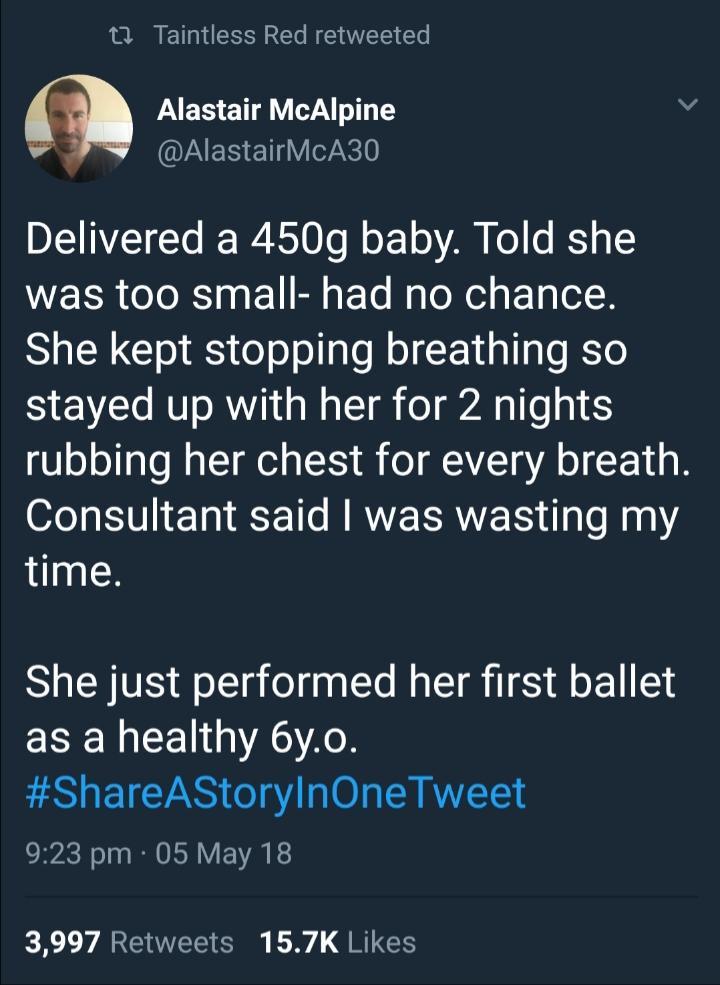
Task: Click the word "retweeted" in the header
Action: [x=372, y=36]
